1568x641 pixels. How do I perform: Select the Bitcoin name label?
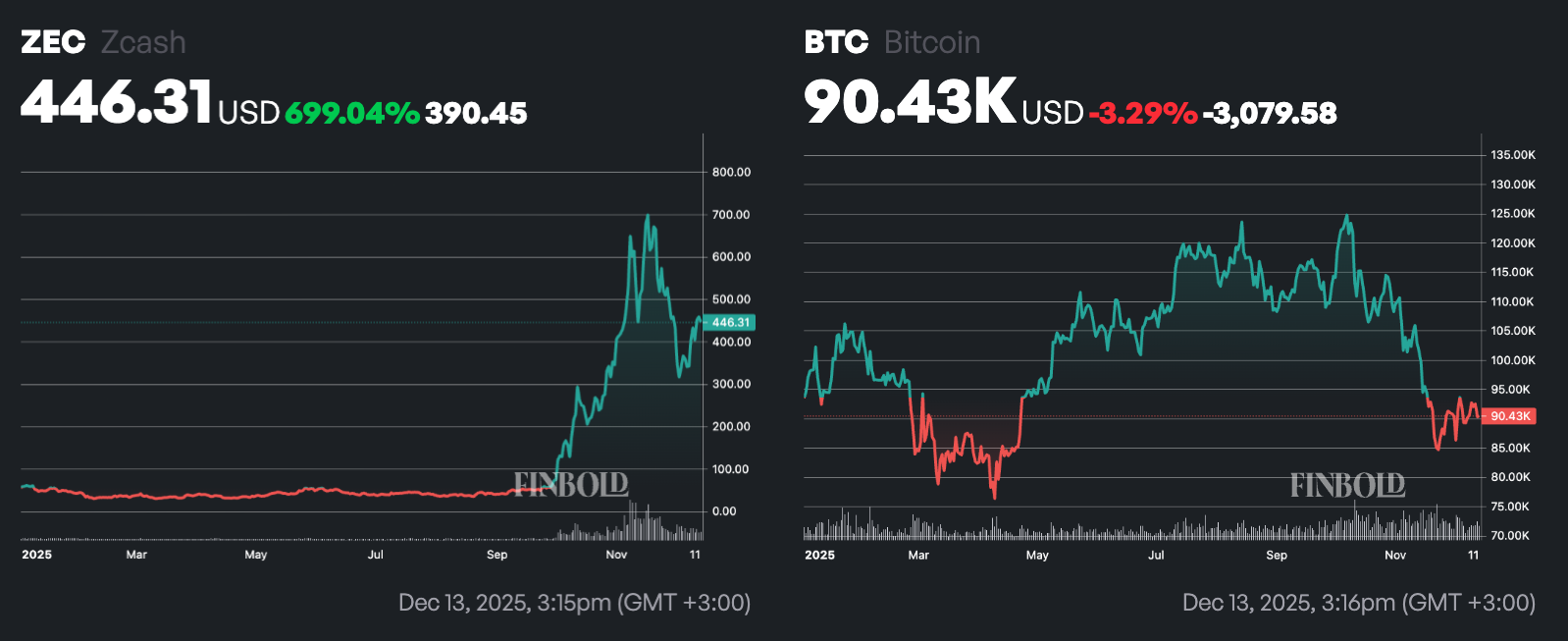[932, 42]
